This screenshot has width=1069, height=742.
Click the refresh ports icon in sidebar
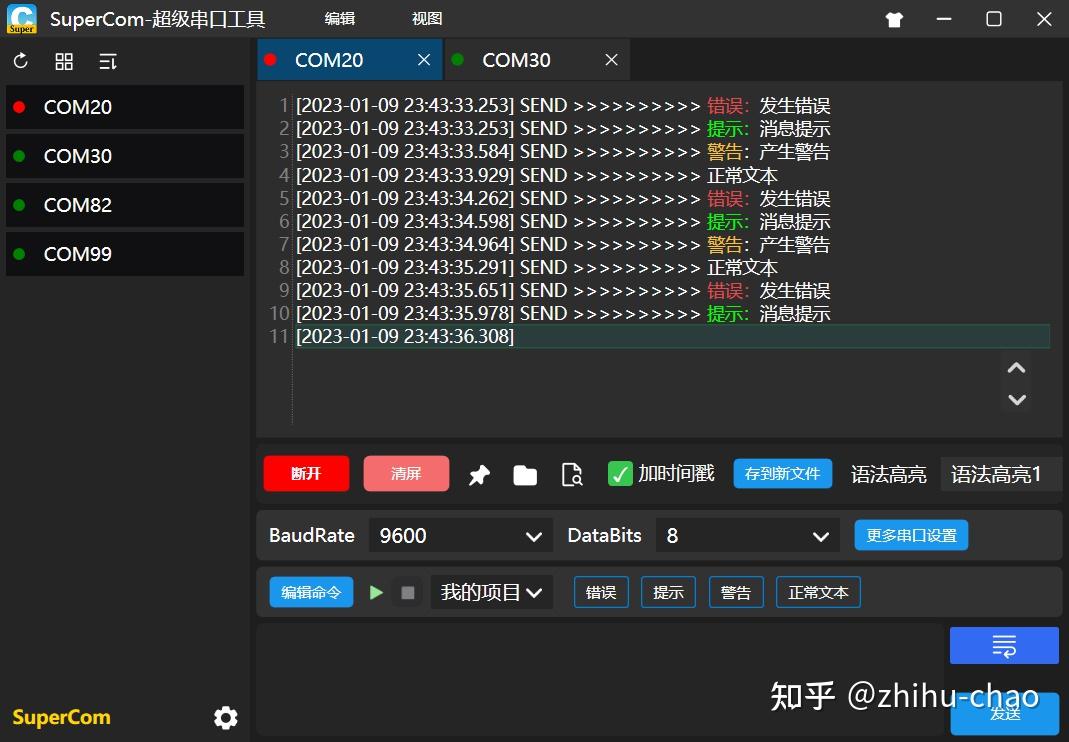tap(20, 61)
